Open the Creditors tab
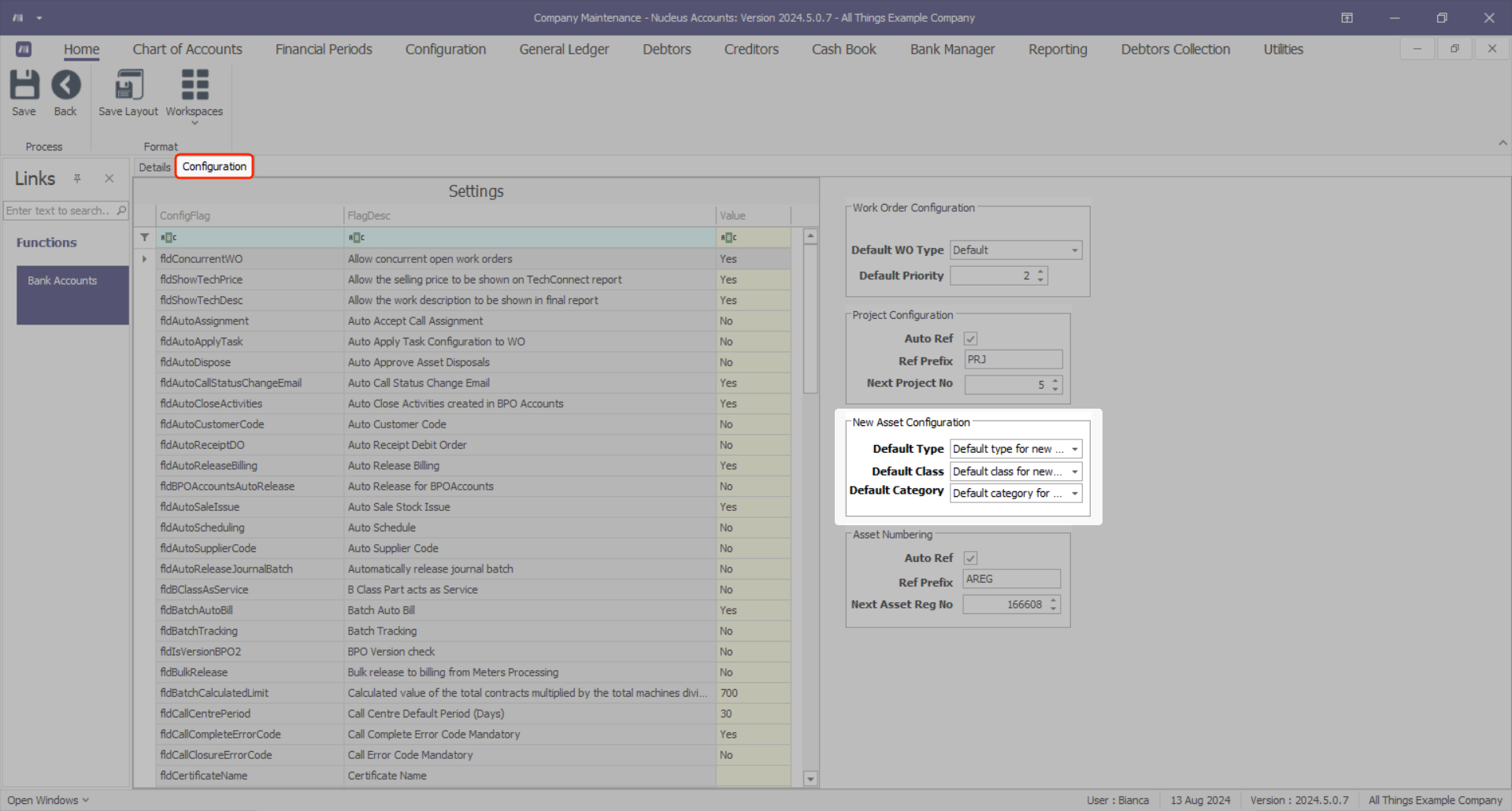This screenshot has width=1512, height=811. pyautogui.click(x=751, y=49)
